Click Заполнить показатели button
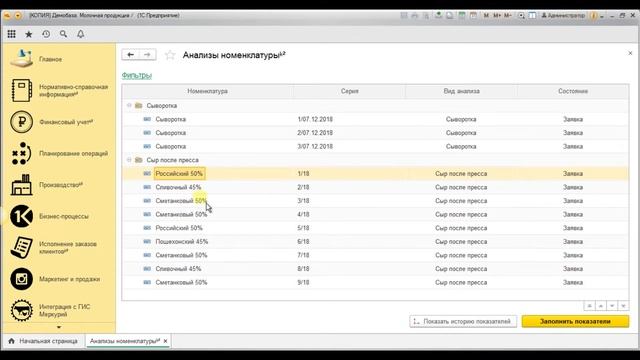Image resolution: width=640 pixels, height=360 pixels. [575, 321]
